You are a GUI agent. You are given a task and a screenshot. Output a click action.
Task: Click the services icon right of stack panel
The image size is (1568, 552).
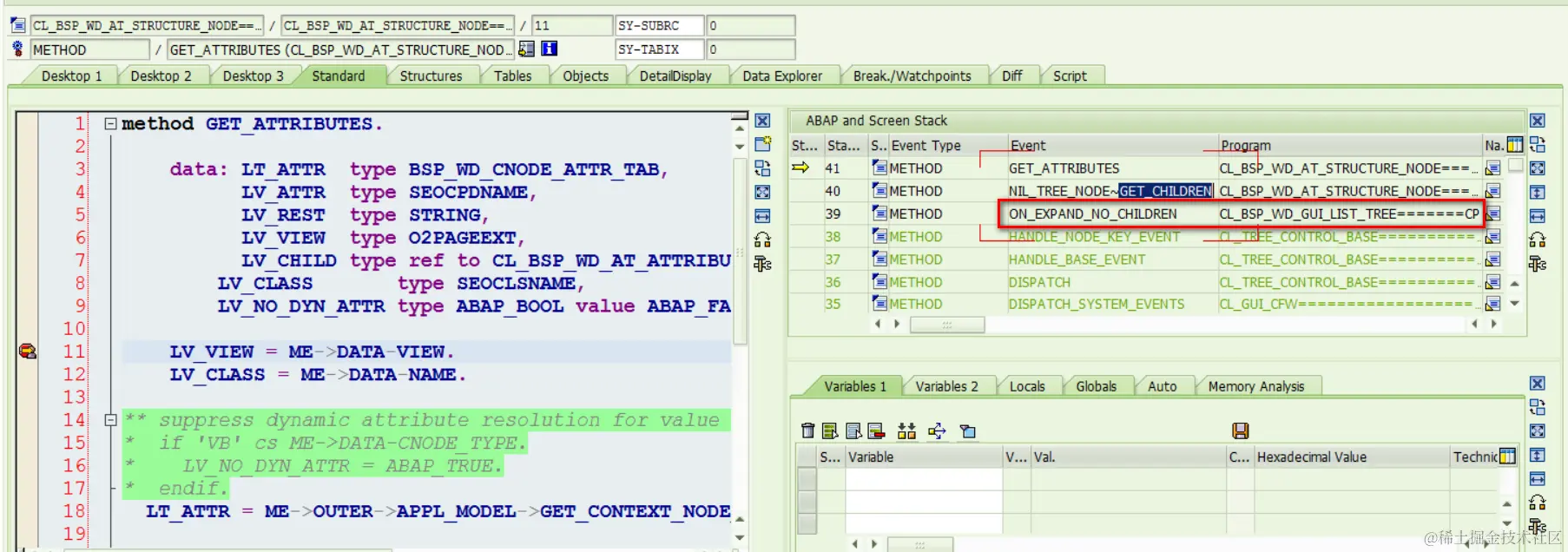pyautogui.click(x=1537, y=240)
